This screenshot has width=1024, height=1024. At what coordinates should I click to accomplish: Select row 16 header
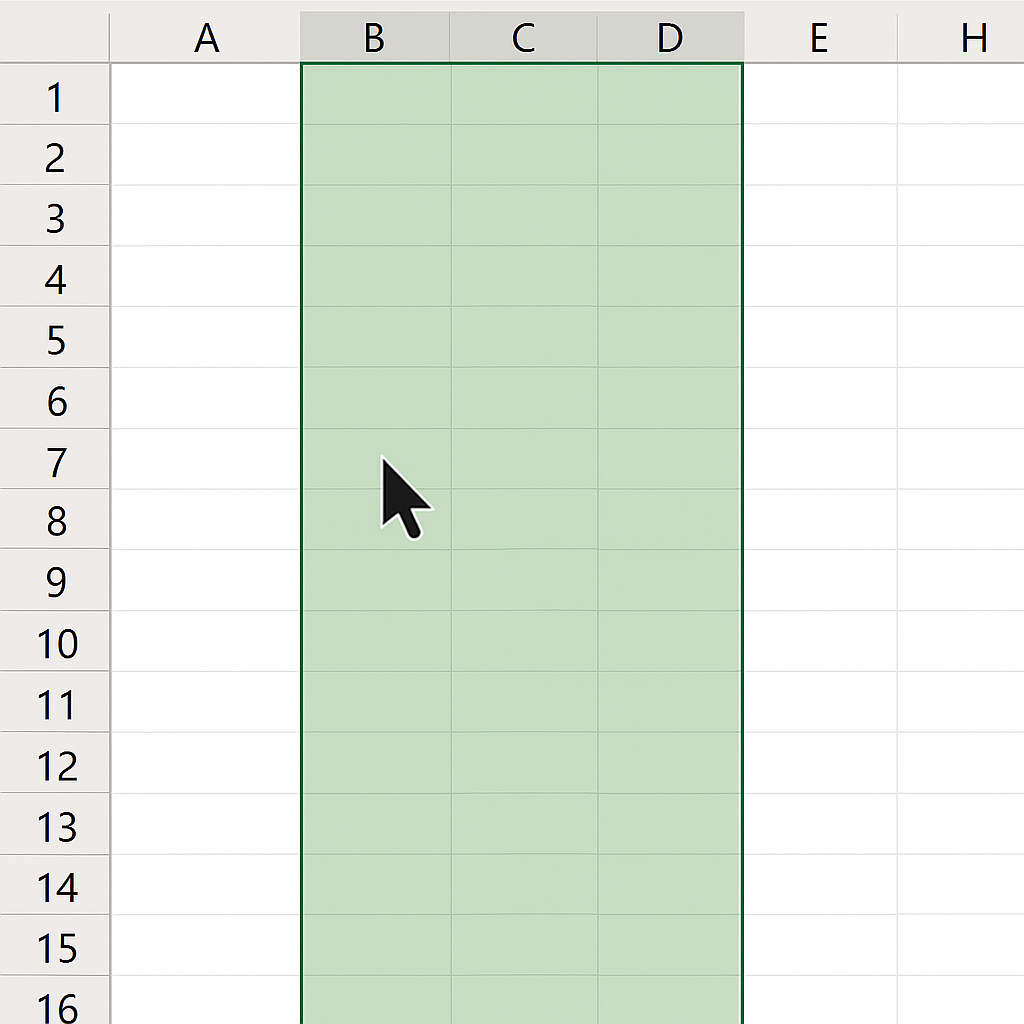(55, 1000)
